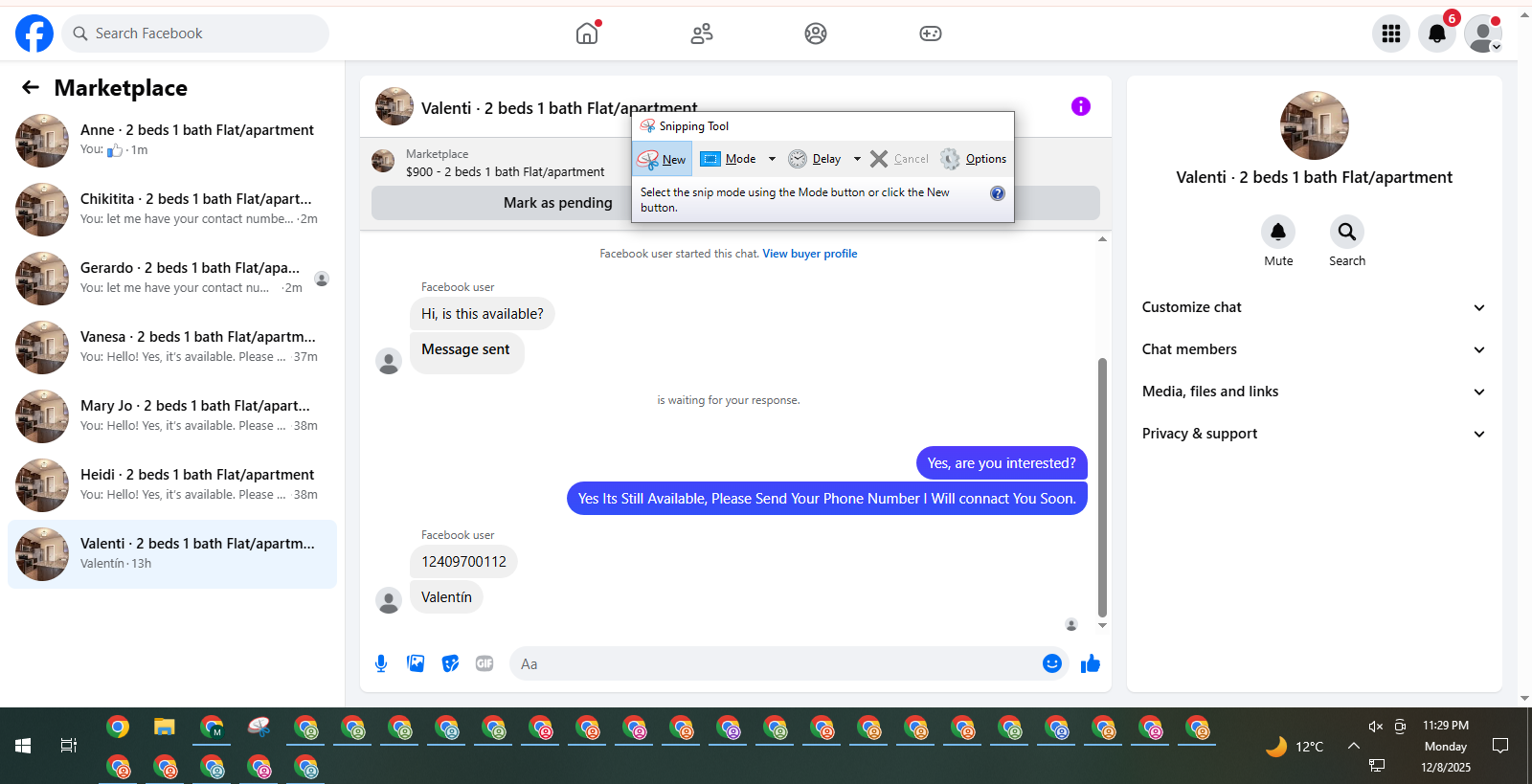Image resolution: width=1532 pixels, height=784 pixels.
Task: Click the chat scrollbar up arrow
Action: point(1102,239)
